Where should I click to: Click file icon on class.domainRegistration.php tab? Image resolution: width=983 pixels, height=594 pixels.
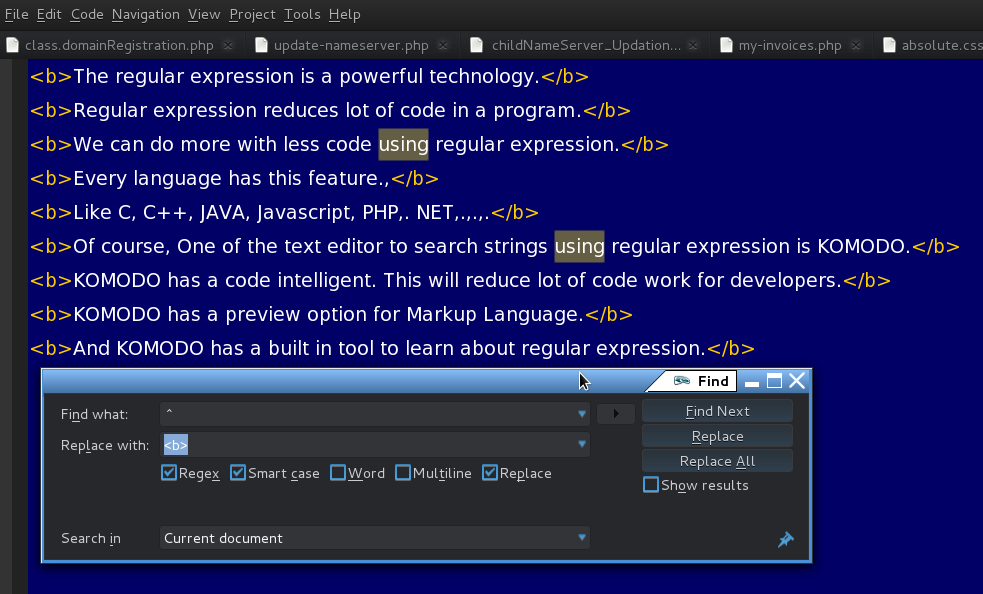pos(13,45)
